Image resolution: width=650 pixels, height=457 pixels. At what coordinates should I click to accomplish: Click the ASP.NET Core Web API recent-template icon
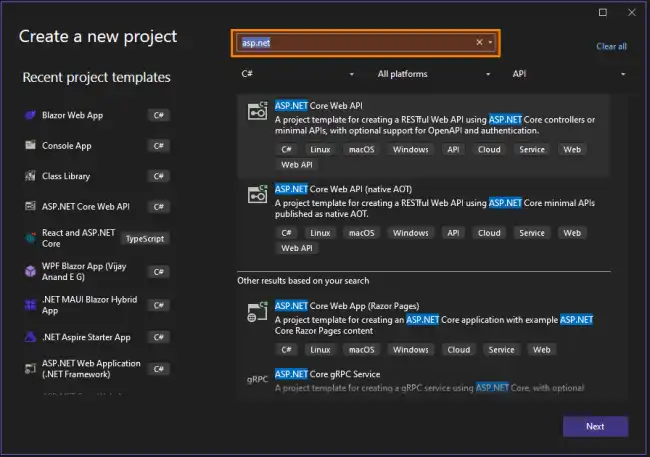[x=30, y=206]
